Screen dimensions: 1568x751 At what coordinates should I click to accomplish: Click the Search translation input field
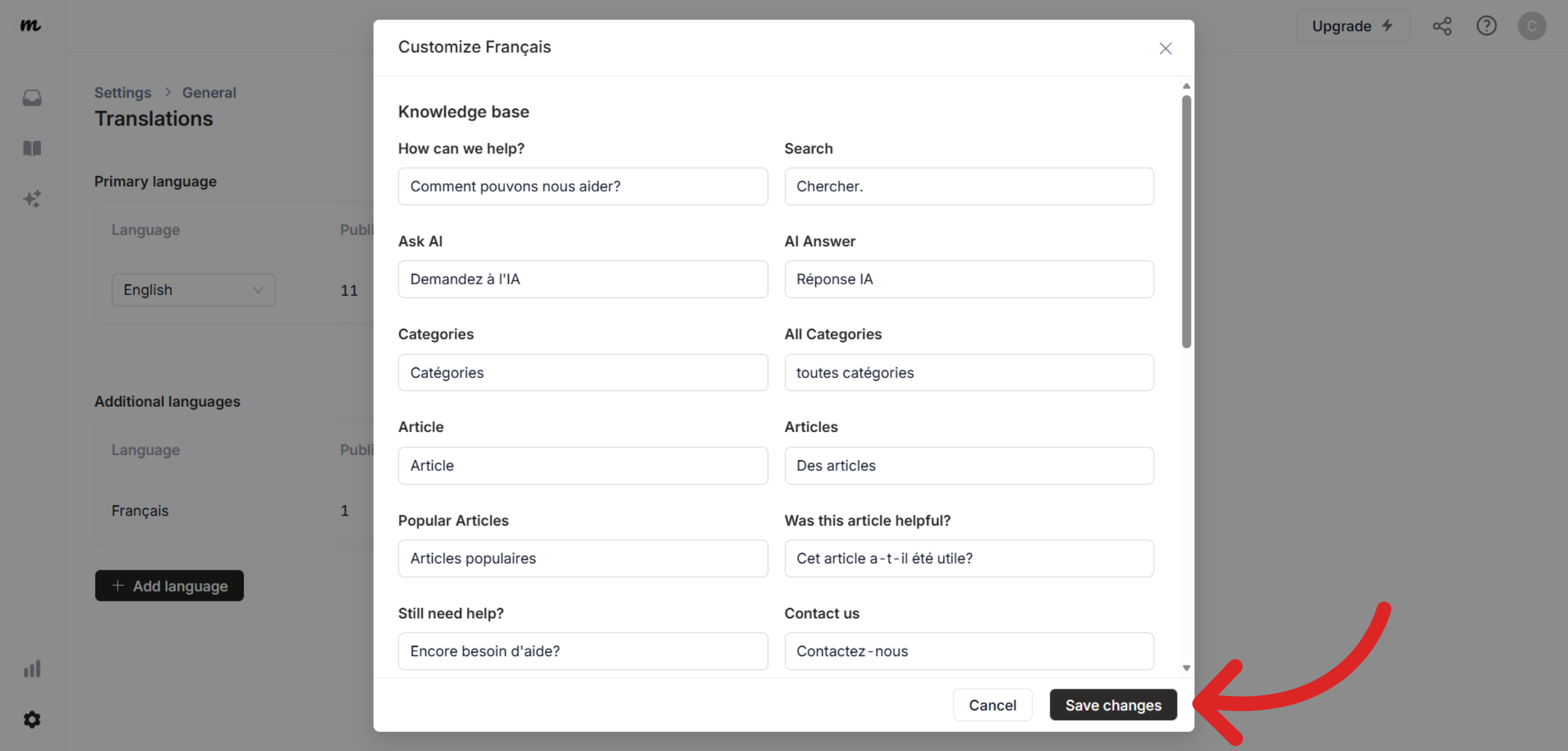click(x=969, y=186)
